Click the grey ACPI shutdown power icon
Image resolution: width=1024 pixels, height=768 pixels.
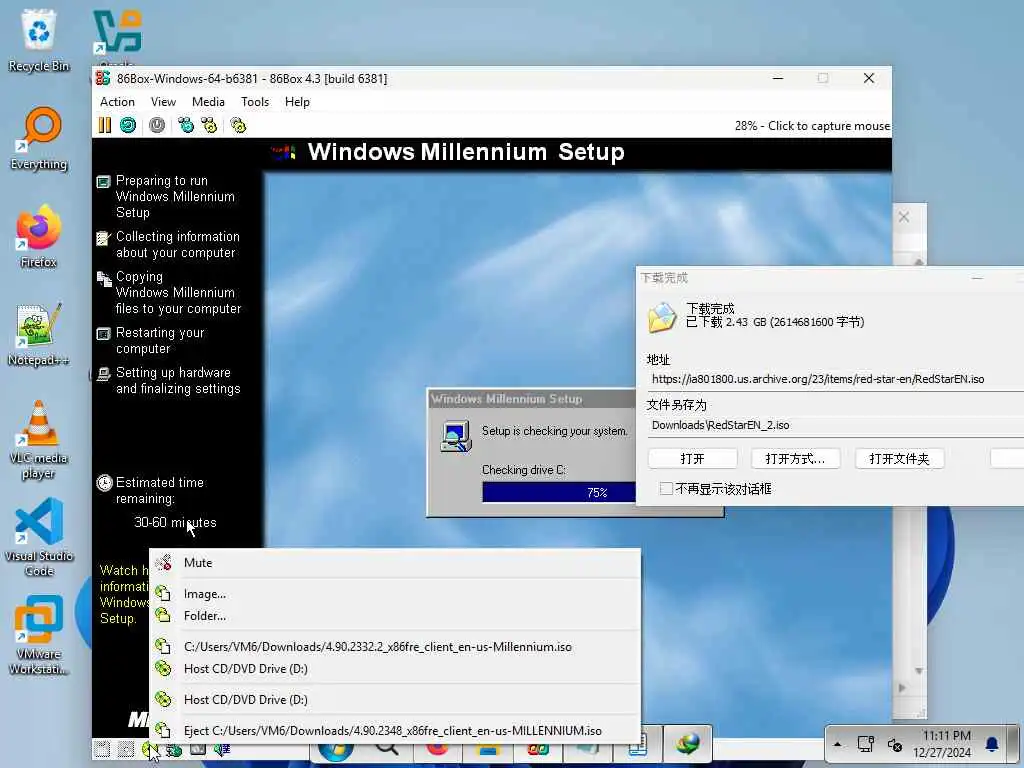157,125
